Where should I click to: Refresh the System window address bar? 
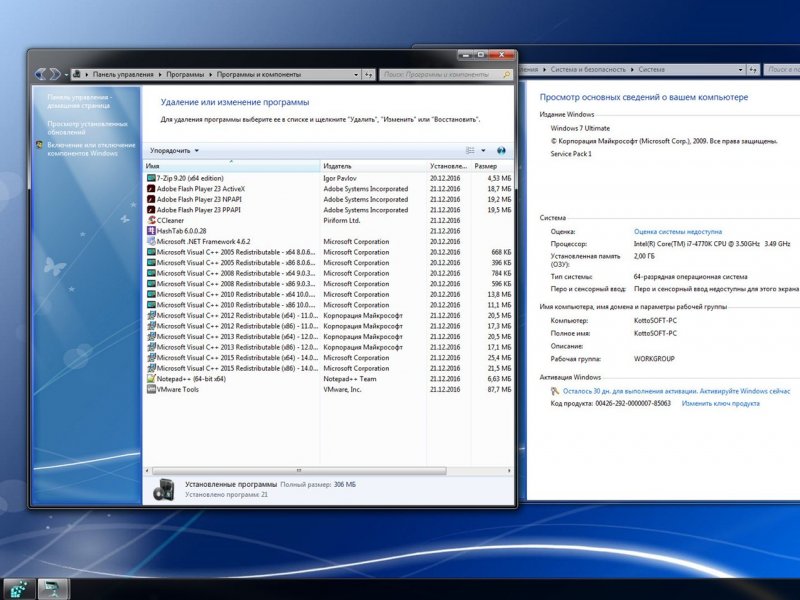point(753,69)
